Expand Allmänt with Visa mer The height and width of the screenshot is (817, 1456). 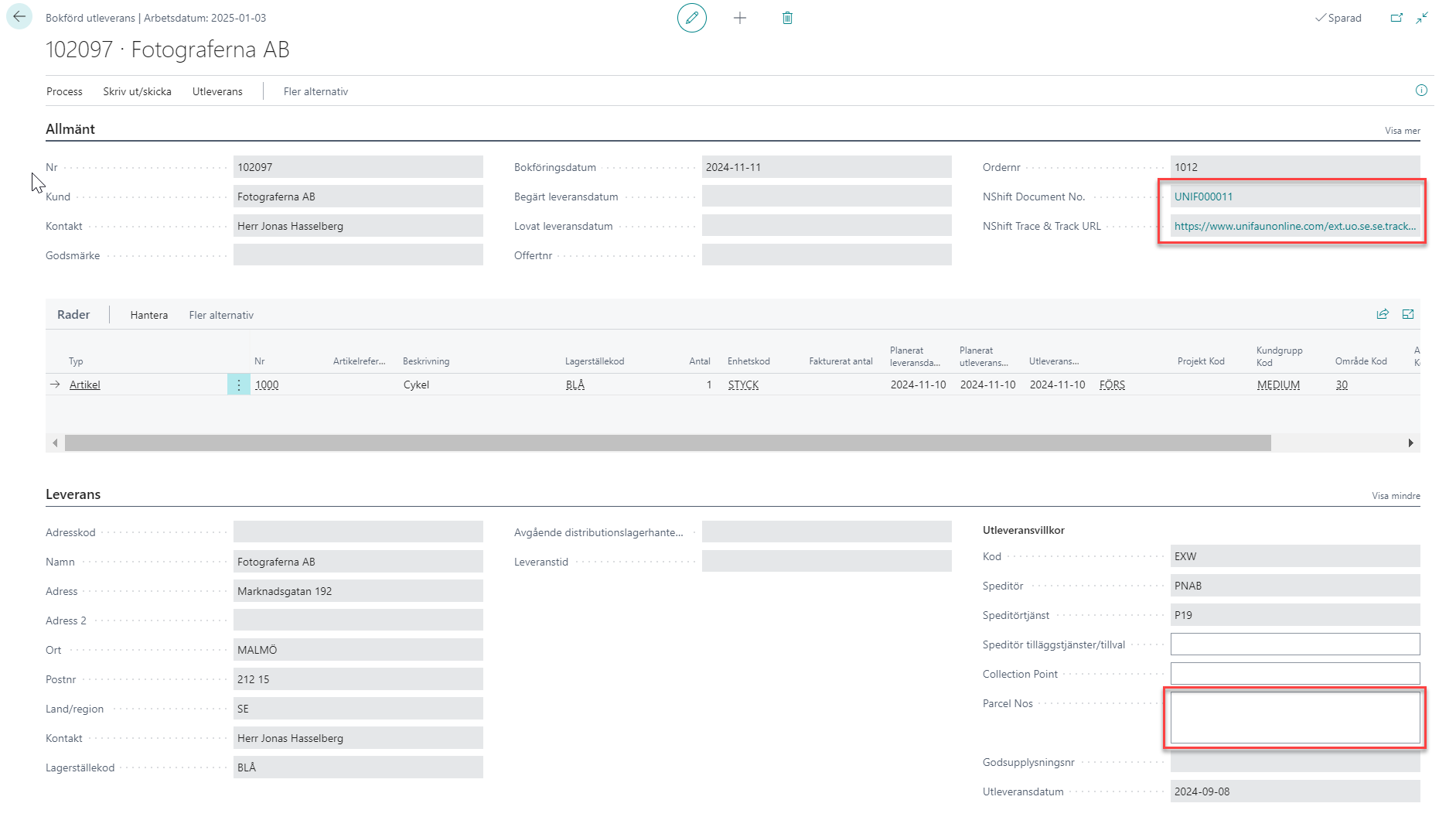(1402, 131)
